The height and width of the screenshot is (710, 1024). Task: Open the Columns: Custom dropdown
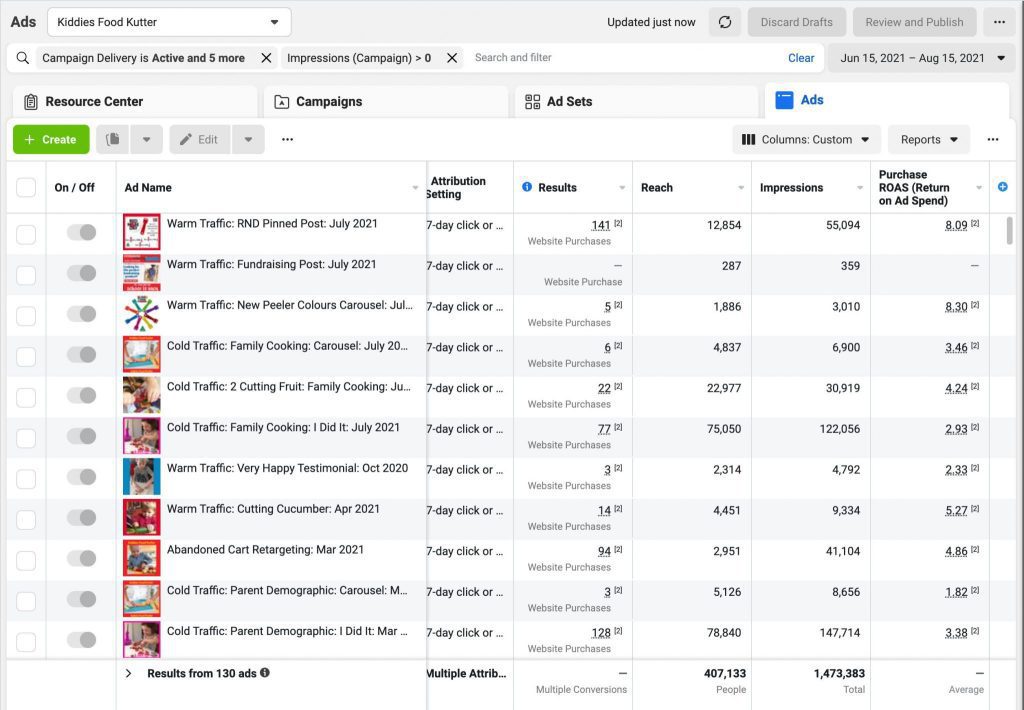806,140
